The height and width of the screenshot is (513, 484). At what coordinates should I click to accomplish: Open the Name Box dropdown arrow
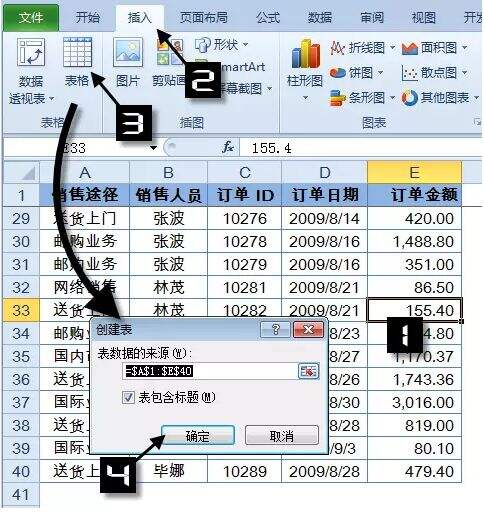tap(153, 148)
